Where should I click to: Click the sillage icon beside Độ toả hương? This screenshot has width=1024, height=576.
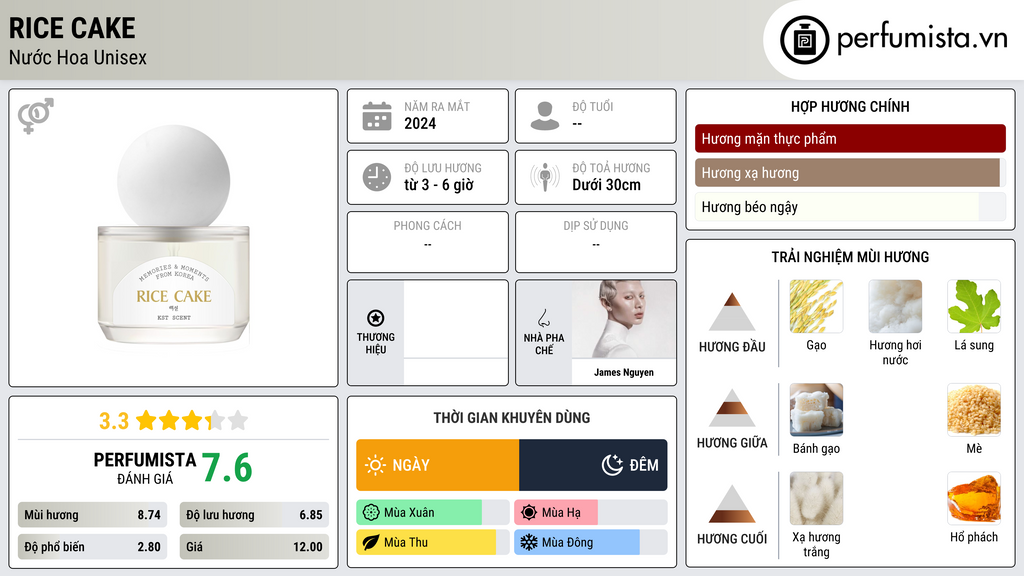[x=545, y=177]
